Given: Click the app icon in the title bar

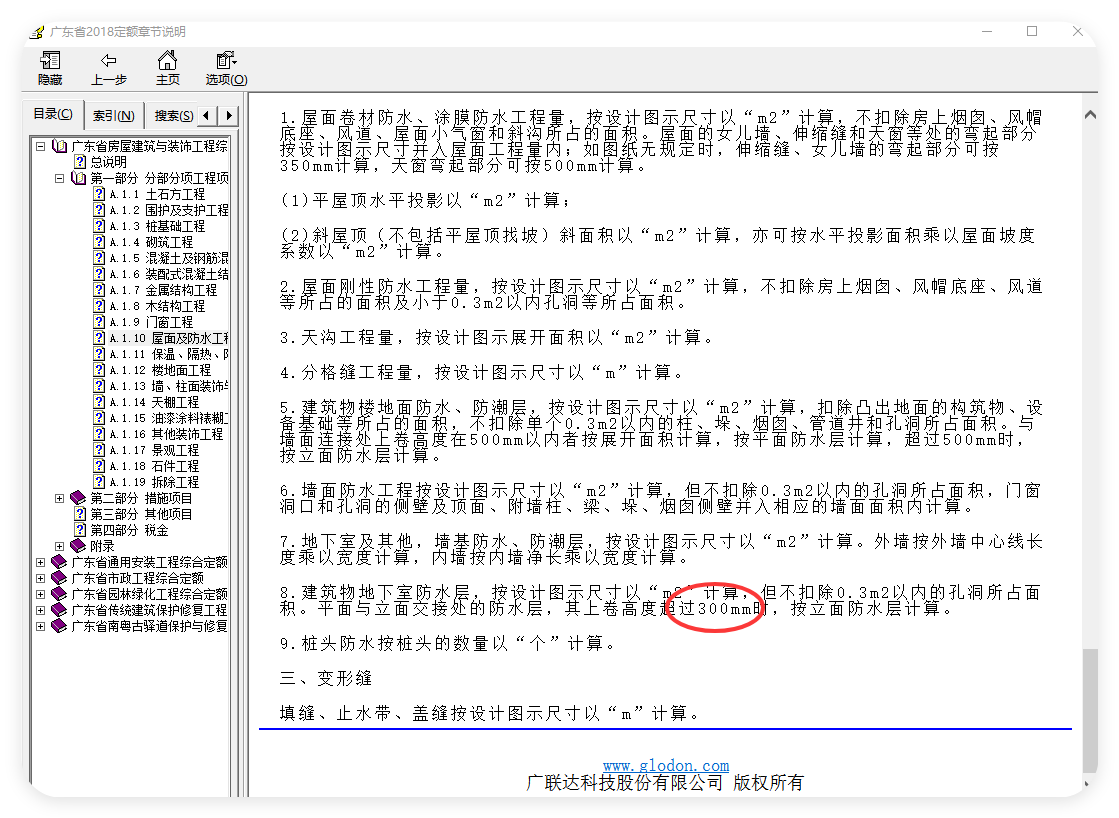Looking at the screenshot, I should [36, 32].
